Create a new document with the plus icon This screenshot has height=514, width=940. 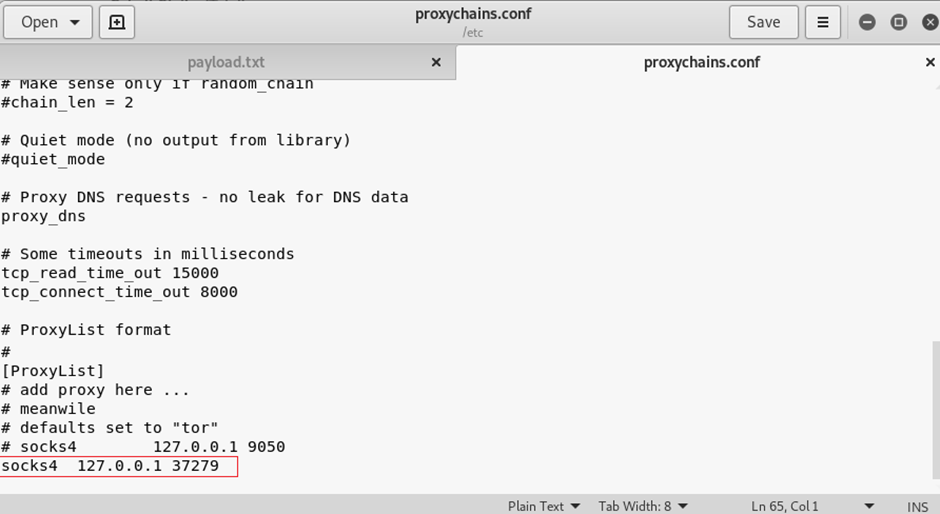[x=117, y=21]
